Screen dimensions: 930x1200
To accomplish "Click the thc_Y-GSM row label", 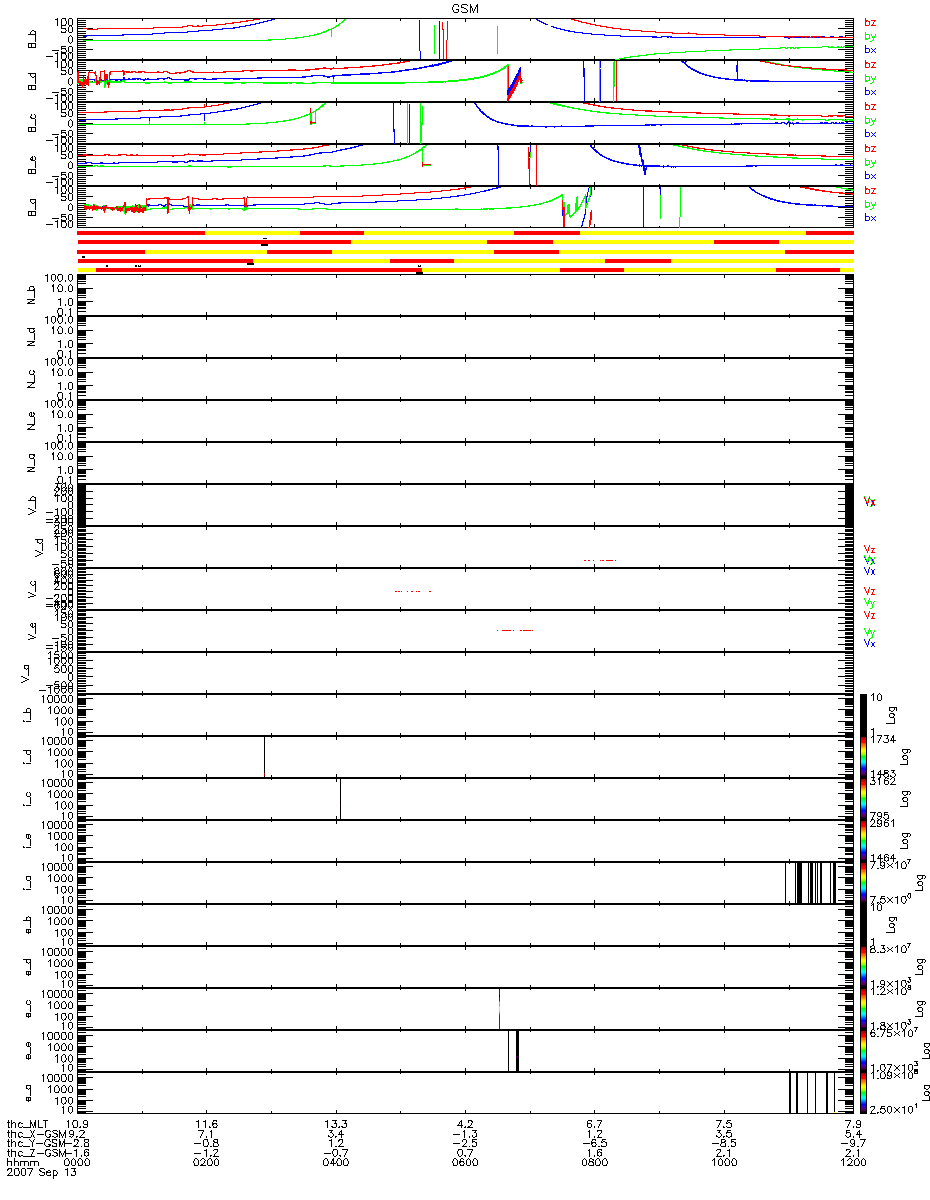I will (36, 1144).
